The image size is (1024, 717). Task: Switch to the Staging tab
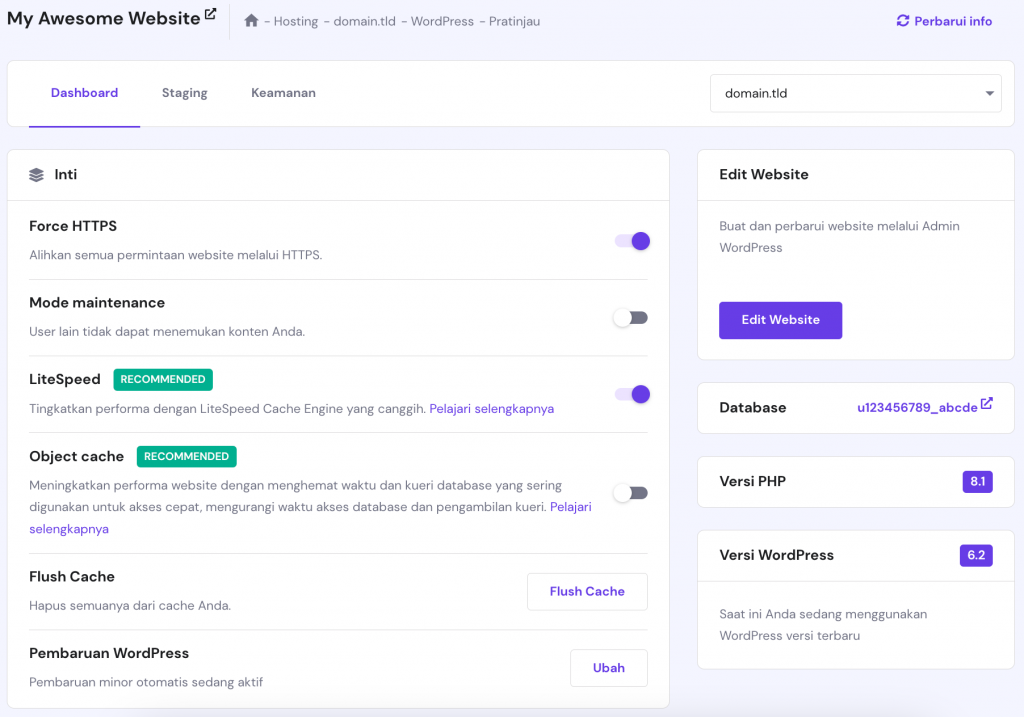[184, 92]
